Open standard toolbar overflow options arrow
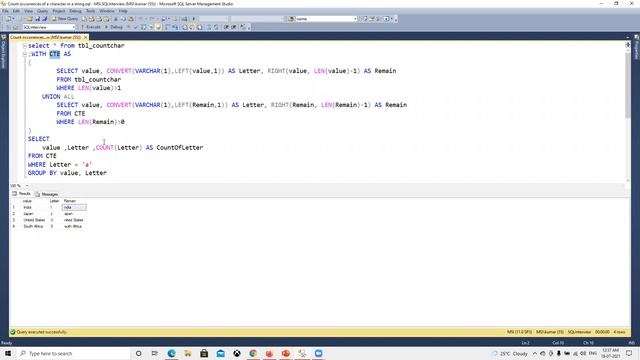 tap(396, 19)
